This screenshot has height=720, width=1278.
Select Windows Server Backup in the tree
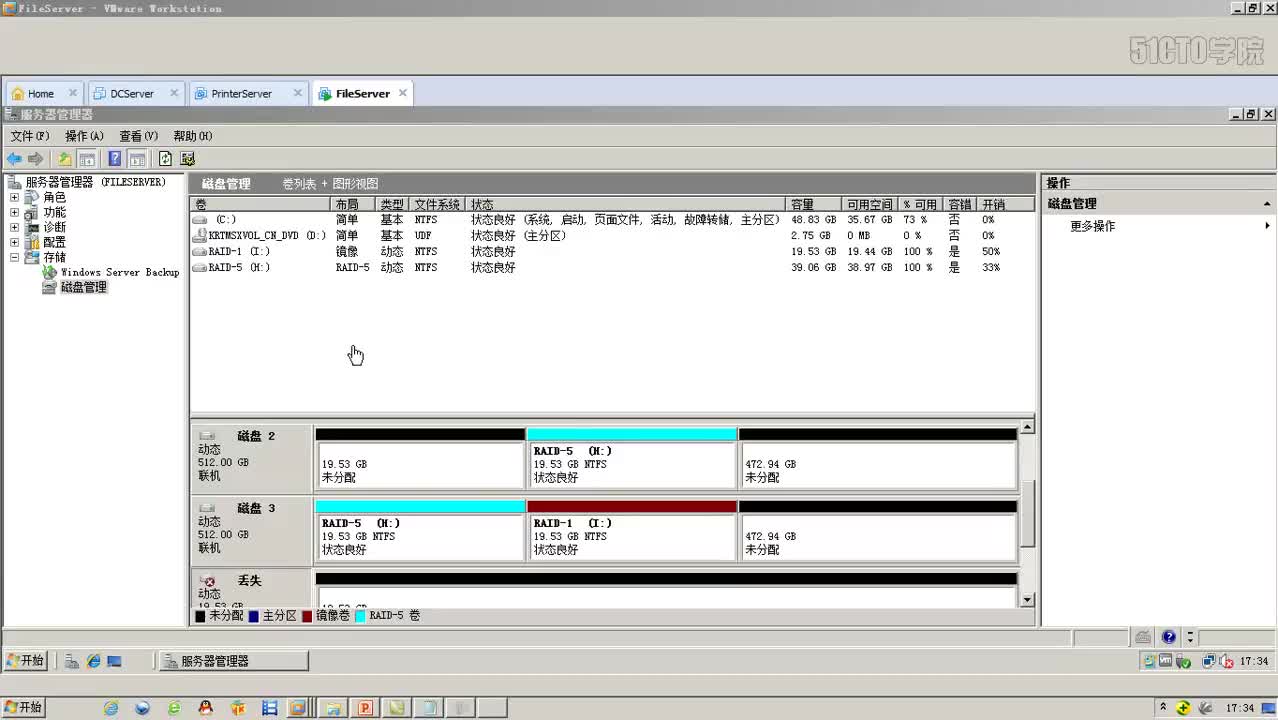[x=120, y=272]
